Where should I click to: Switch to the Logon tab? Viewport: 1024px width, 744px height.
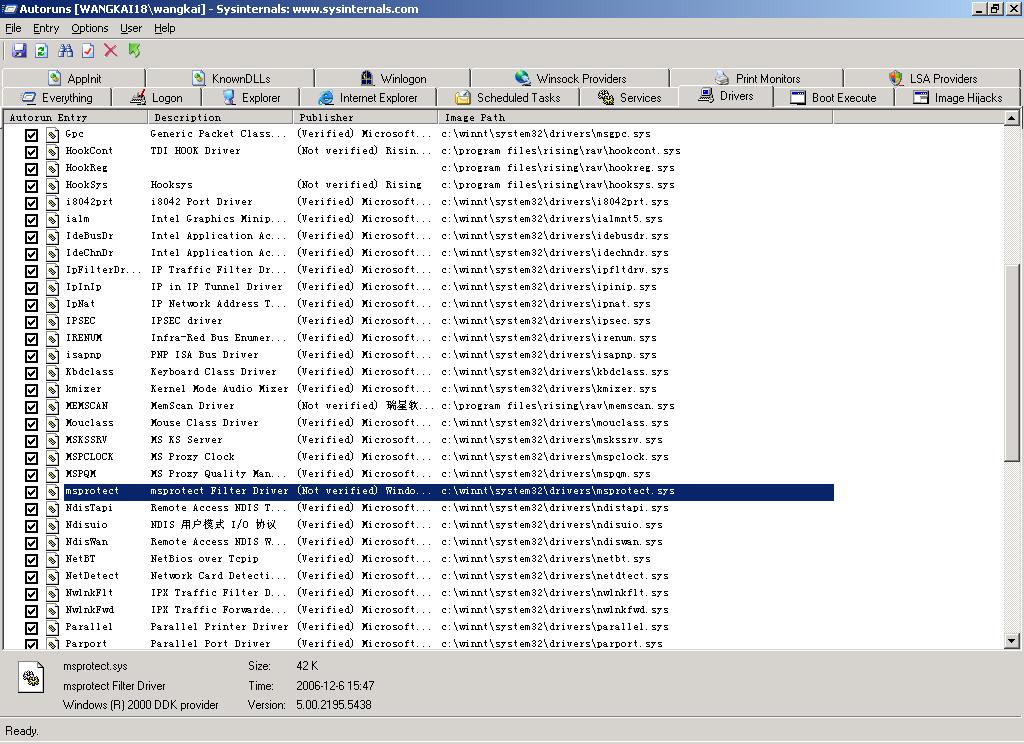point(157,97)
